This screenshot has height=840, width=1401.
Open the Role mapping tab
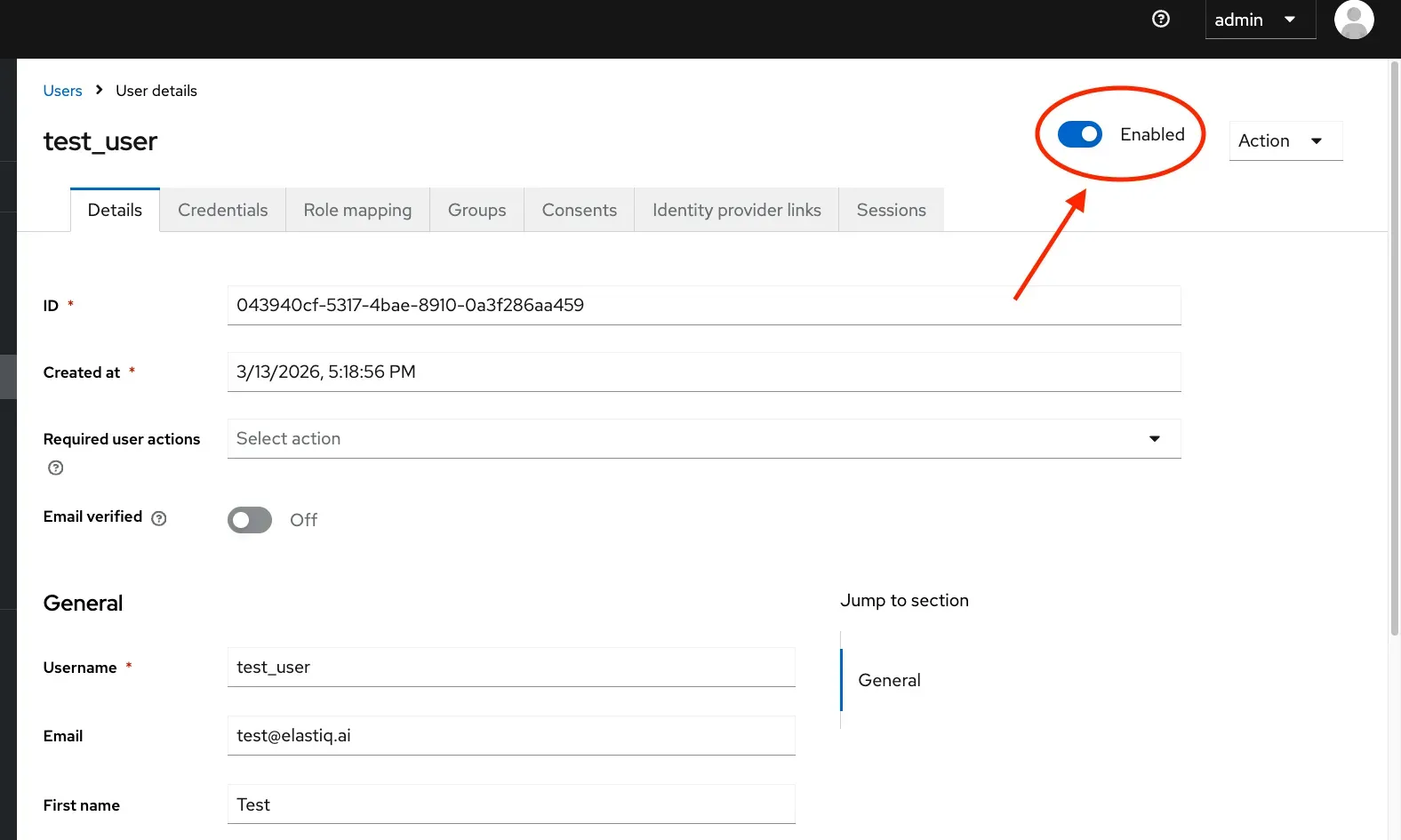tap(357, 210)
